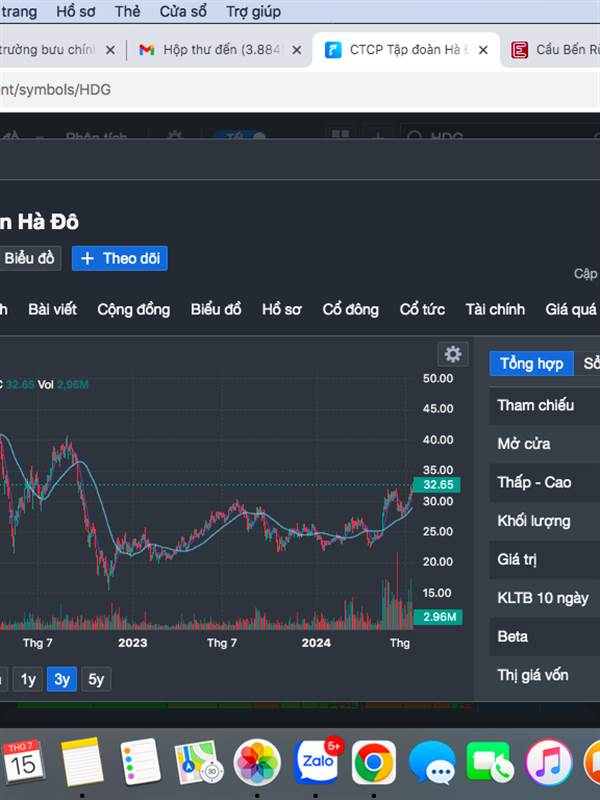Open FaceTime from the Dock
The width and height of the screenshot is (600, 800).
point(490,762)
